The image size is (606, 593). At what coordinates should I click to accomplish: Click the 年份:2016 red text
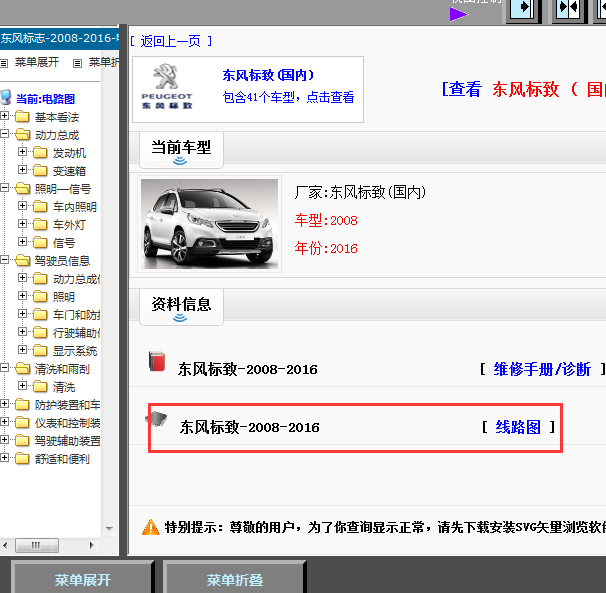(x=326, y=248)
